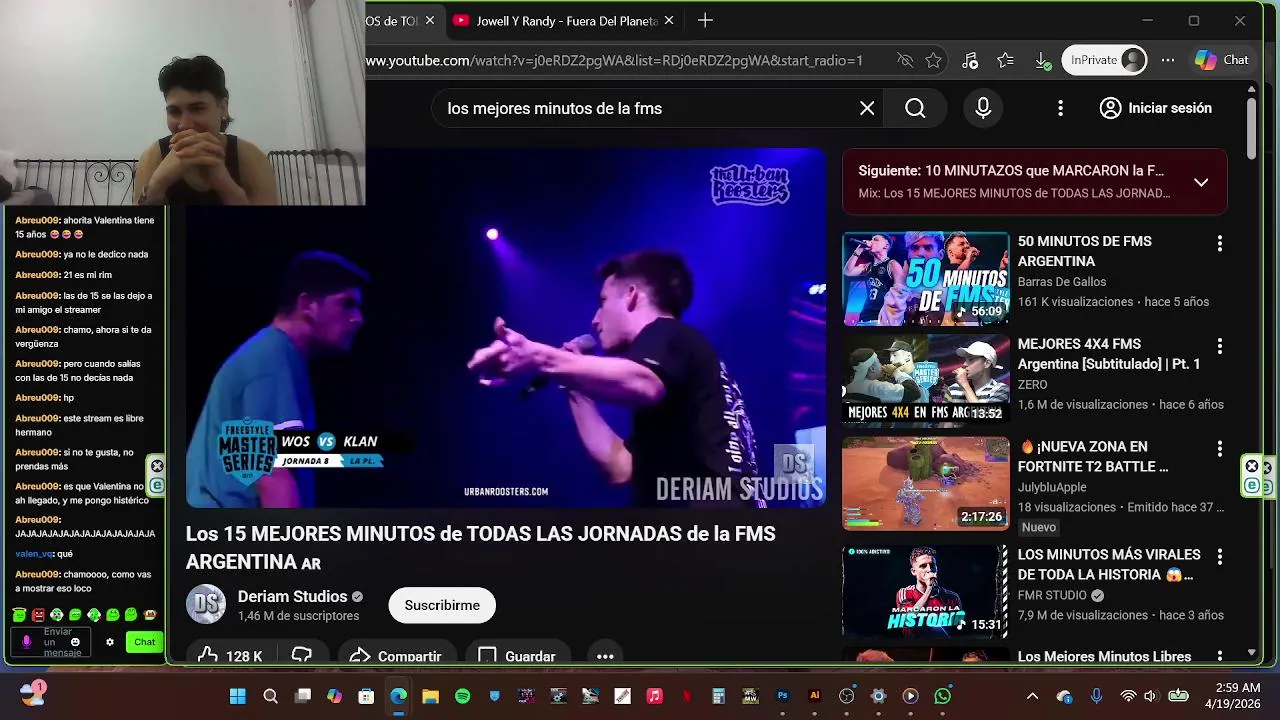Close the first browser tab
The image size is (1280, 720).
tap(430, 20)
